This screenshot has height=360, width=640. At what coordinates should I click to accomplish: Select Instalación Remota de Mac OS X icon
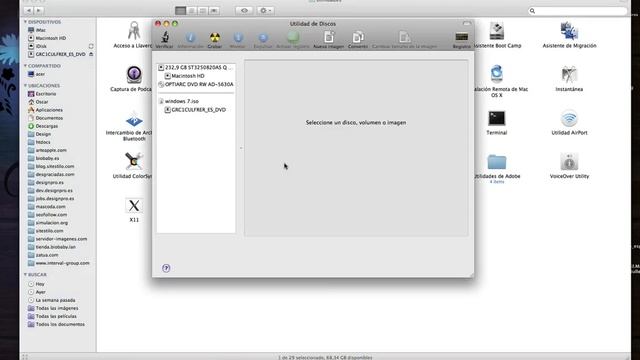click(x=497, y=74)
